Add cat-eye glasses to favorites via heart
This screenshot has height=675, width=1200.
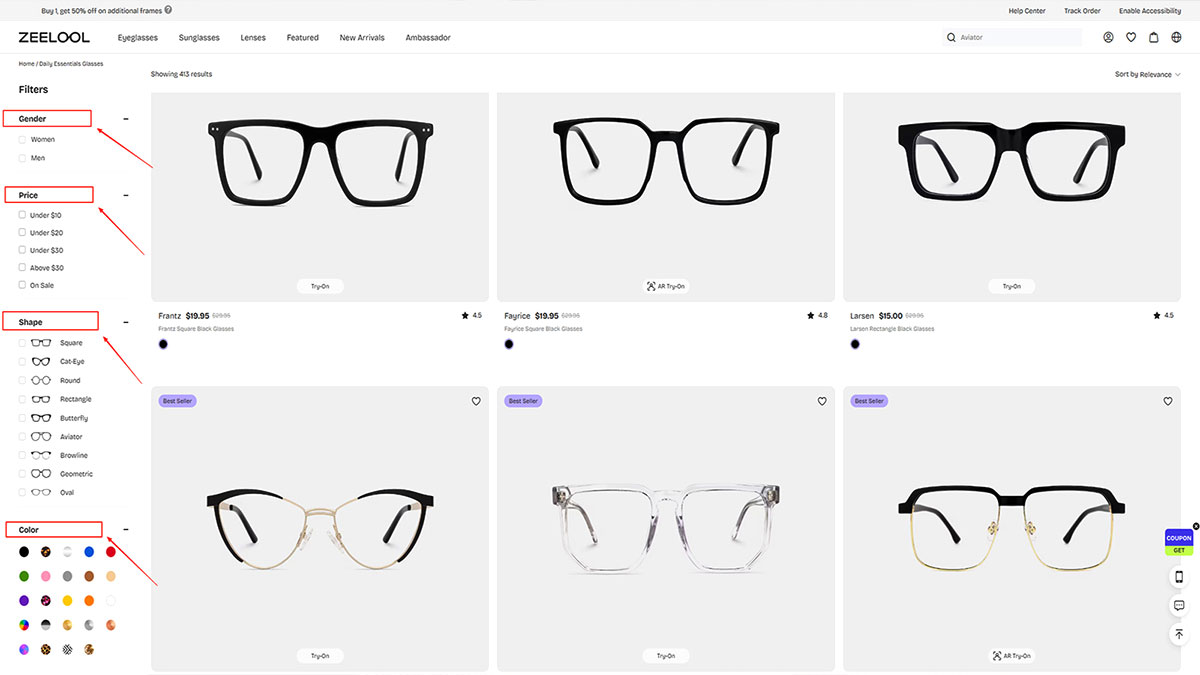pos(476,401)
